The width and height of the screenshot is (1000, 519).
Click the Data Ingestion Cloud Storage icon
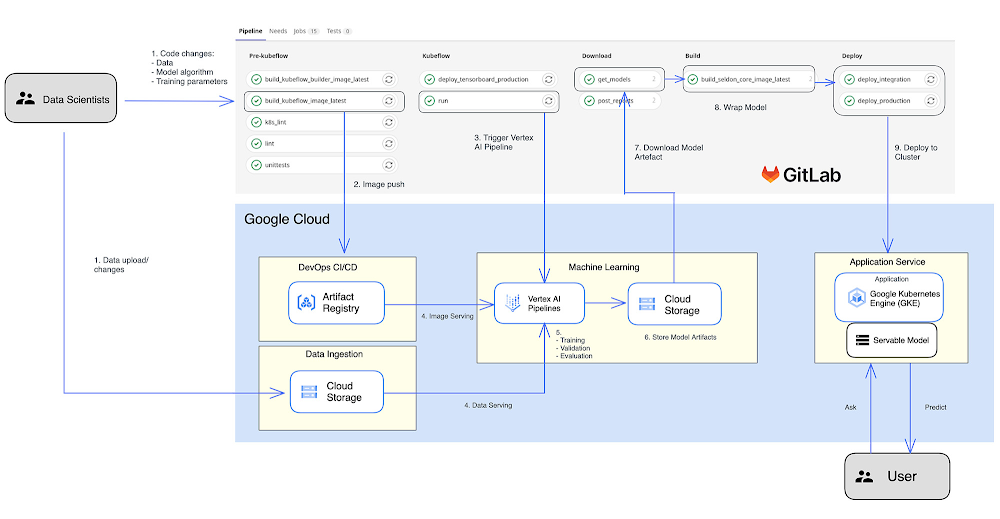309,391
